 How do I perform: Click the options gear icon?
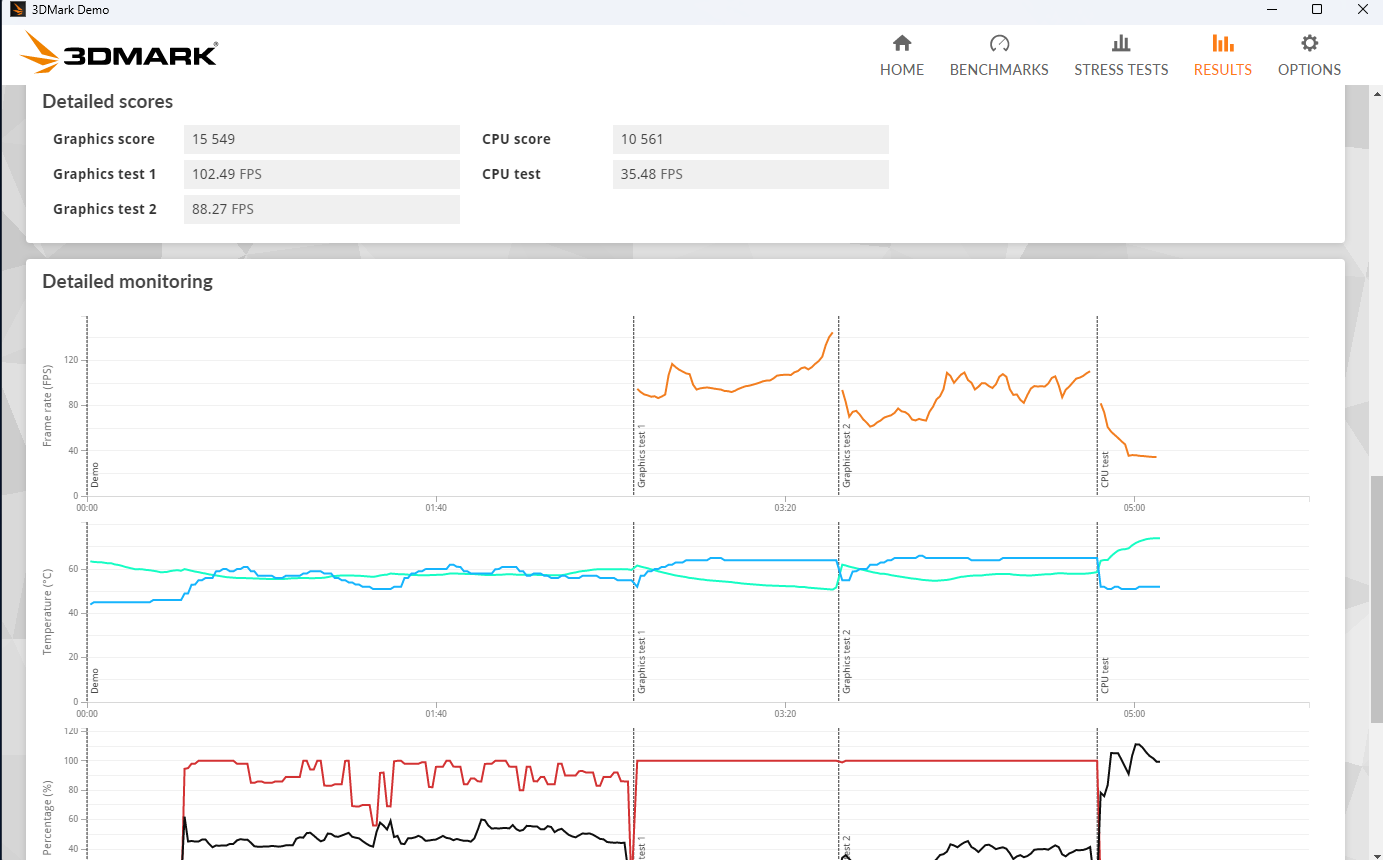click(1309, 43)
